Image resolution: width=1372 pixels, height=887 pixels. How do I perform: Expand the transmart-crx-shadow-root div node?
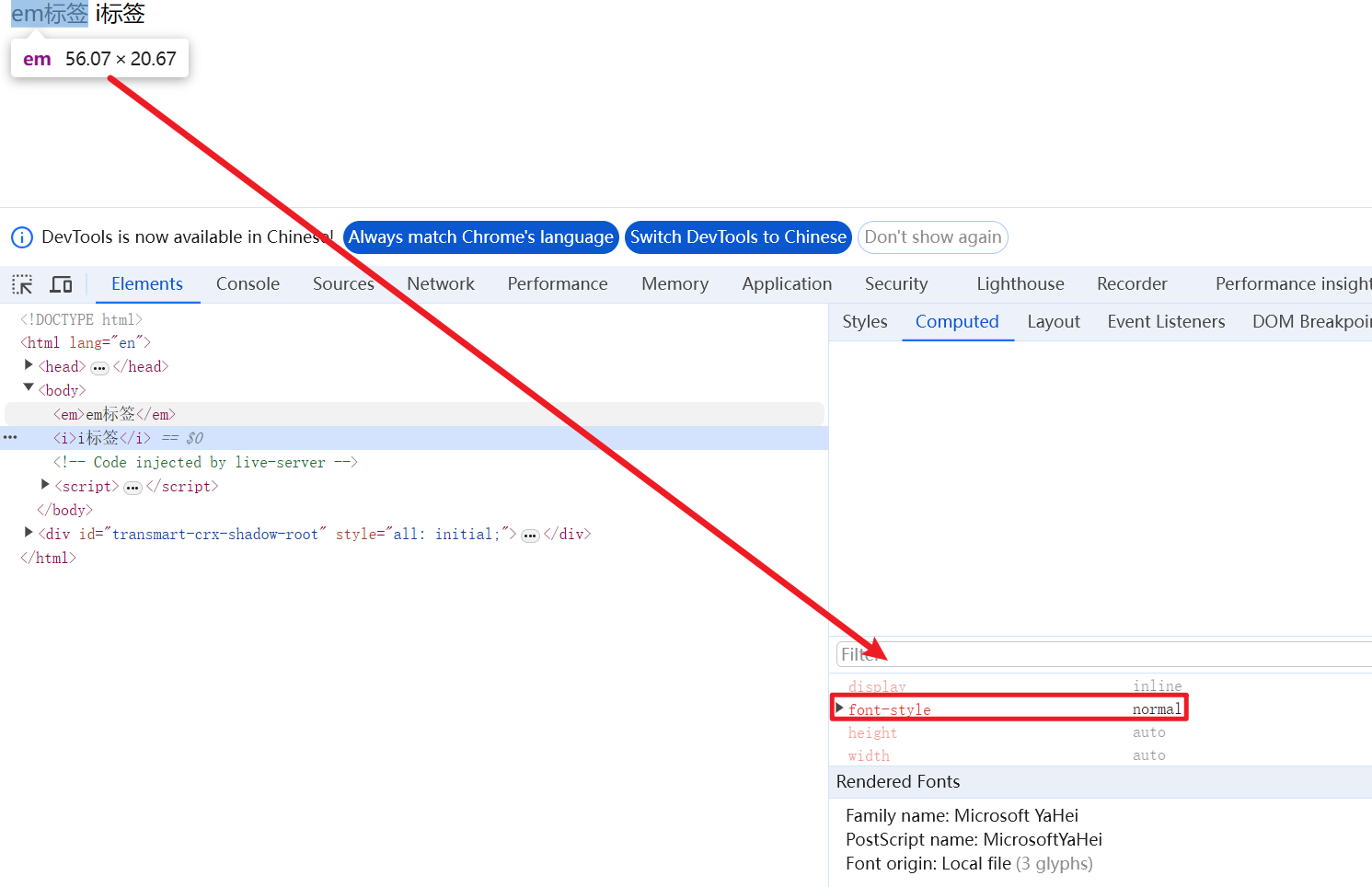(29, 532)
